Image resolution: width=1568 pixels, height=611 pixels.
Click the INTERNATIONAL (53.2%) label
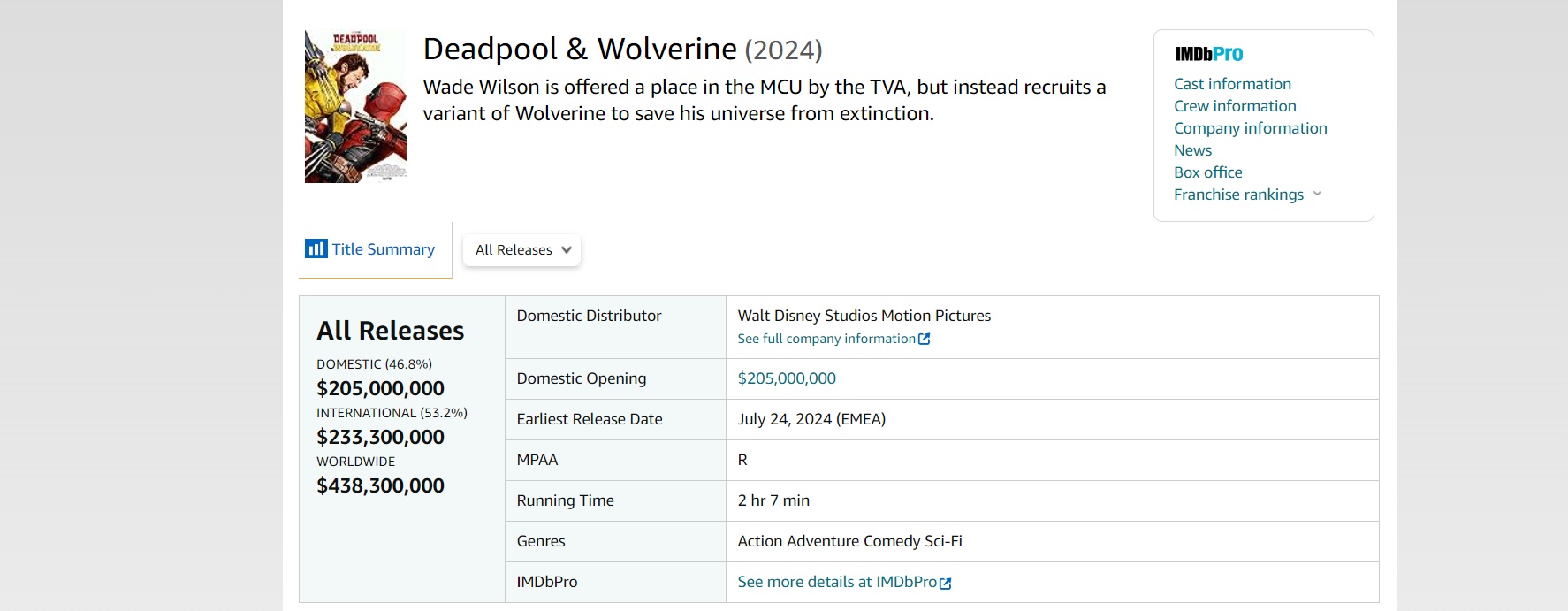click(392, 413)
